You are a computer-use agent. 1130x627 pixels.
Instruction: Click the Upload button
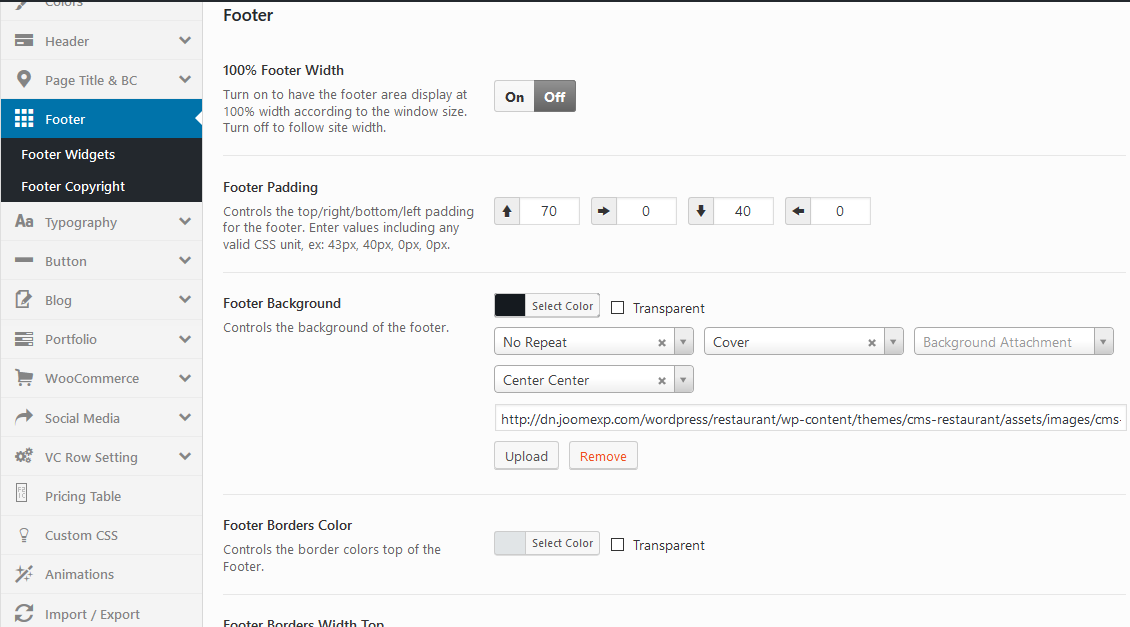[x=526, y=456]
